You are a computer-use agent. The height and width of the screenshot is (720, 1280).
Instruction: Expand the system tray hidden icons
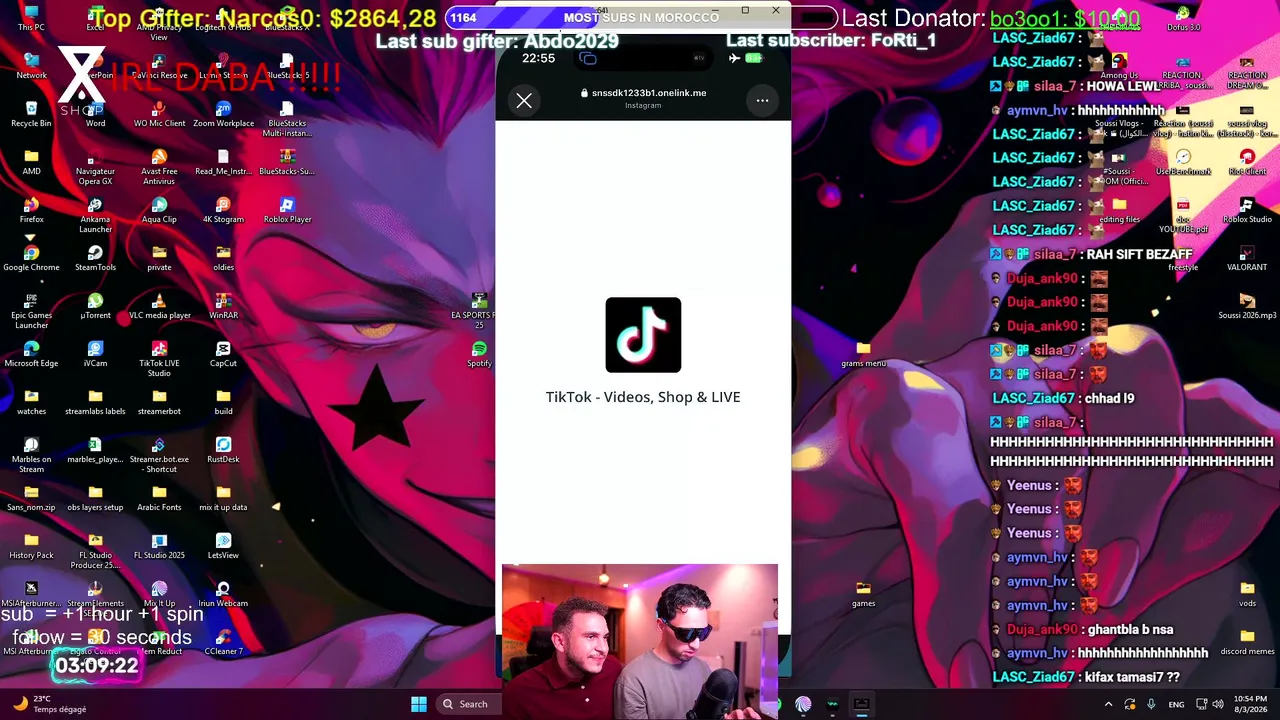[1108, 704]
